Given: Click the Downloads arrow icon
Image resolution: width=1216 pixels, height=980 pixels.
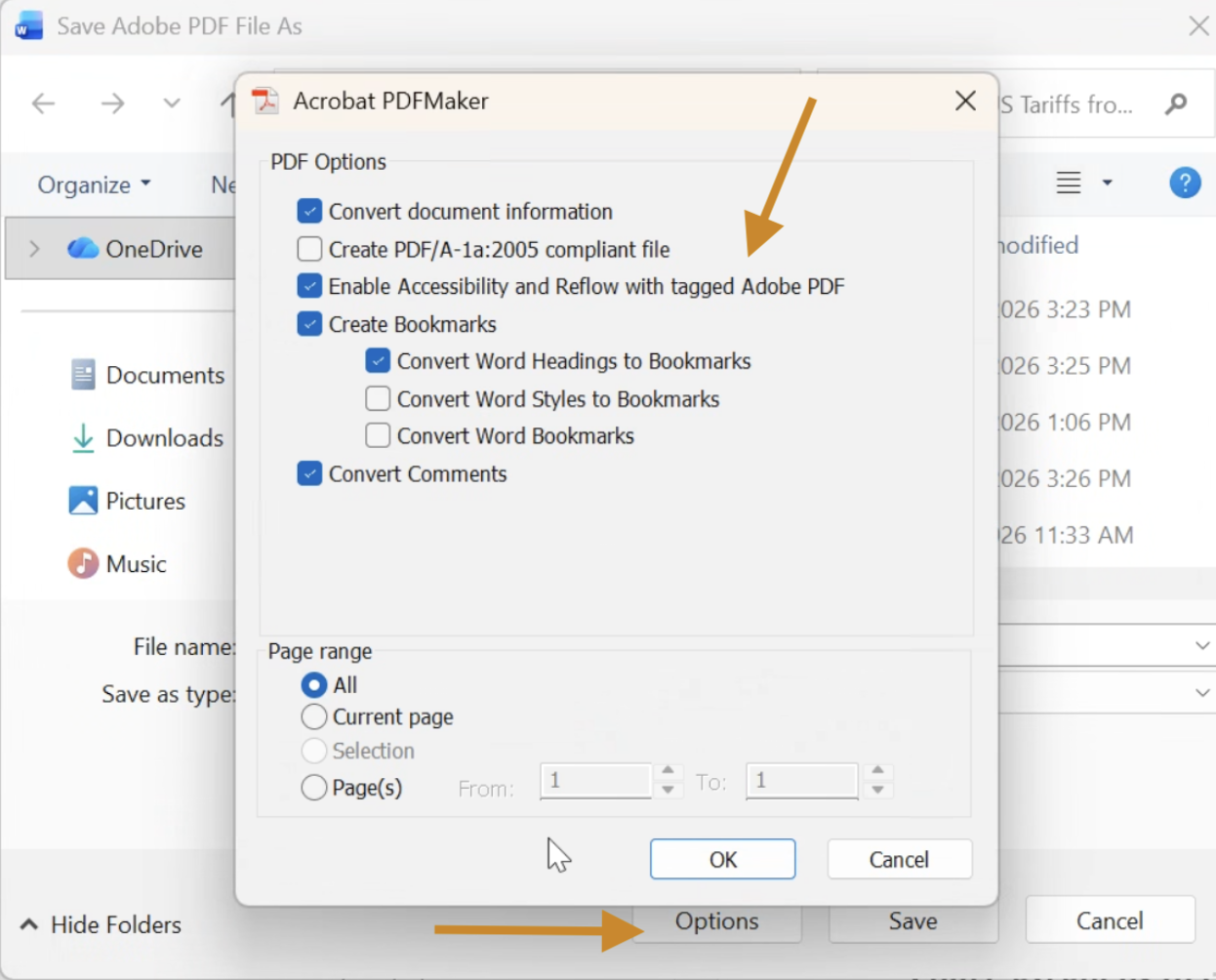Looking at the screenshot, I should [x=83, y=438].
